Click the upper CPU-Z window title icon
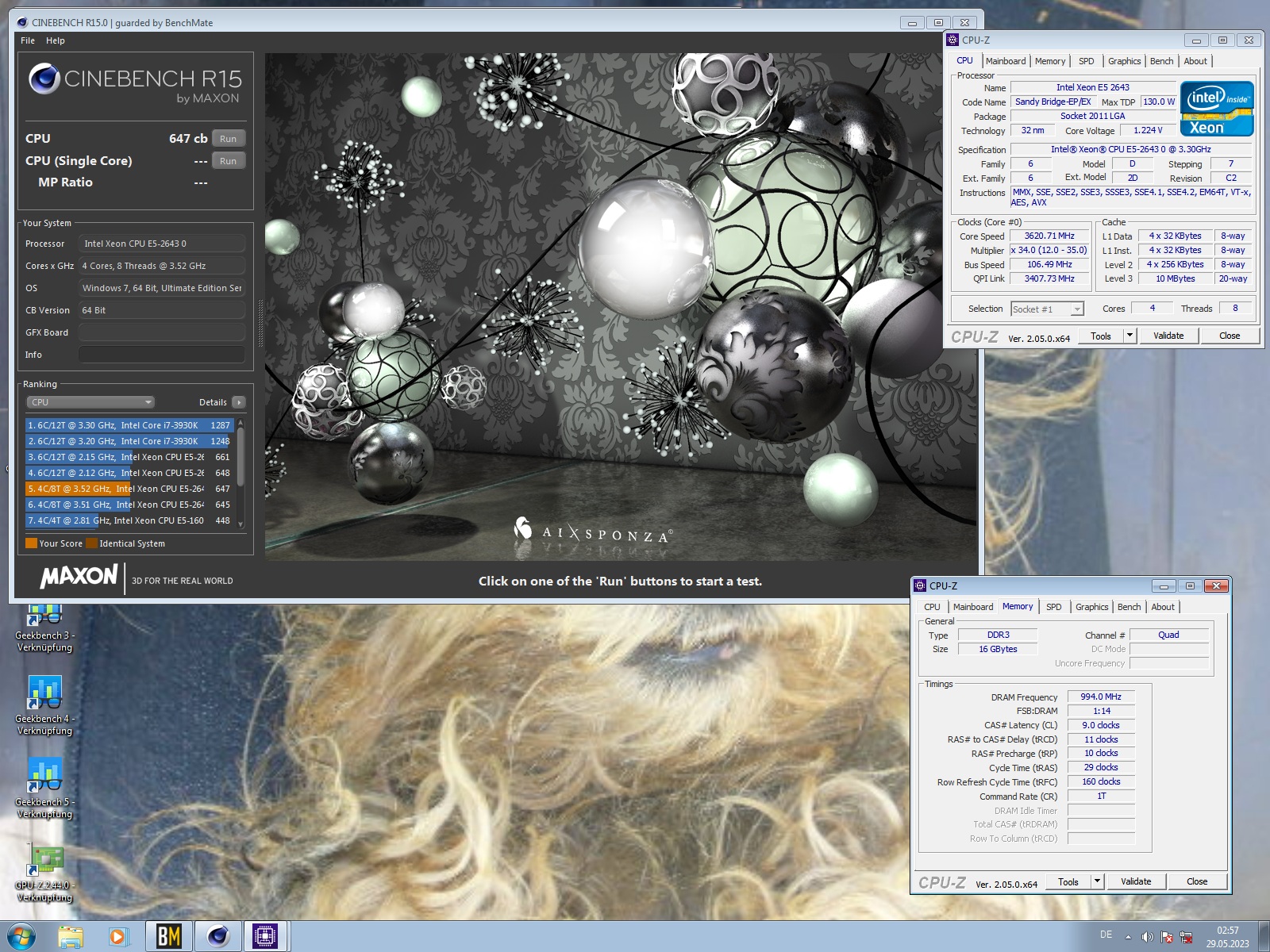This screenshot has height=952, width=1270. pyautogui.click(x=953, y=40)
